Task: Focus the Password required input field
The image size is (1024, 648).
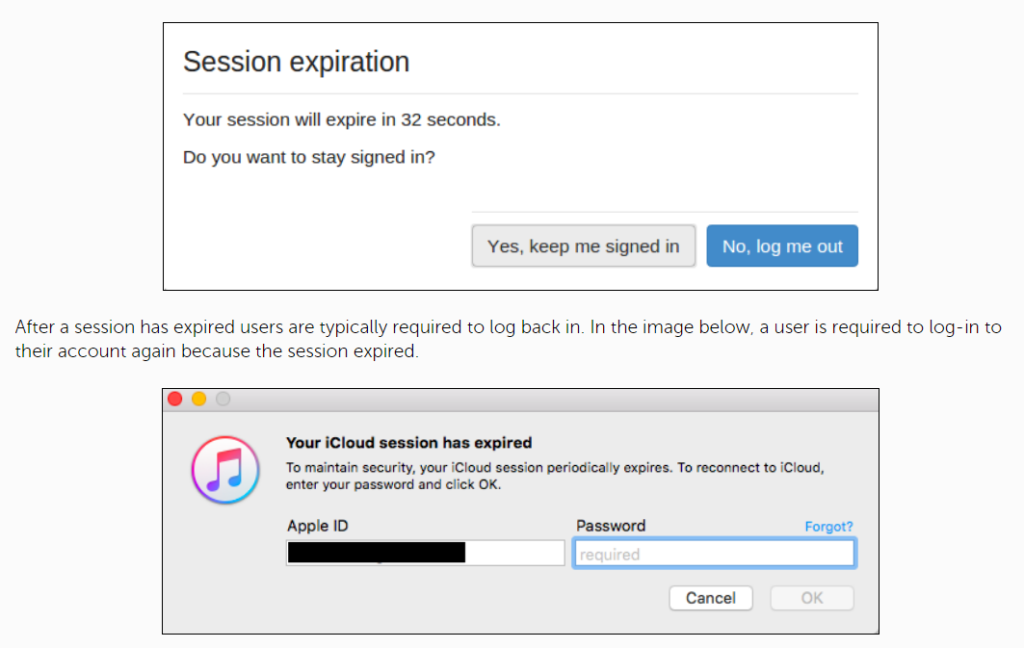Action: point(714,554)
